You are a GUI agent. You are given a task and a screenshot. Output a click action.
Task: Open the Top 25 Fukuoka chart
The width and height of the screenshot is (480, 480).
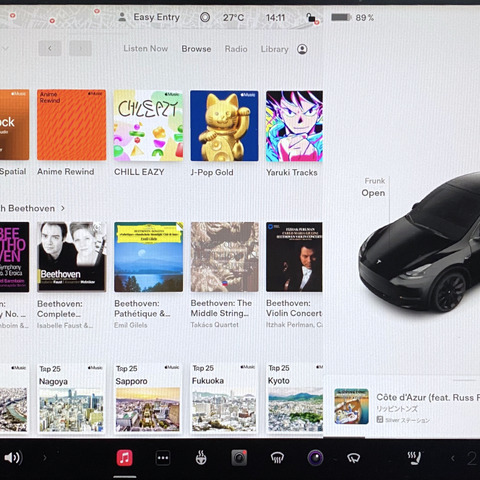click(224, 398)
